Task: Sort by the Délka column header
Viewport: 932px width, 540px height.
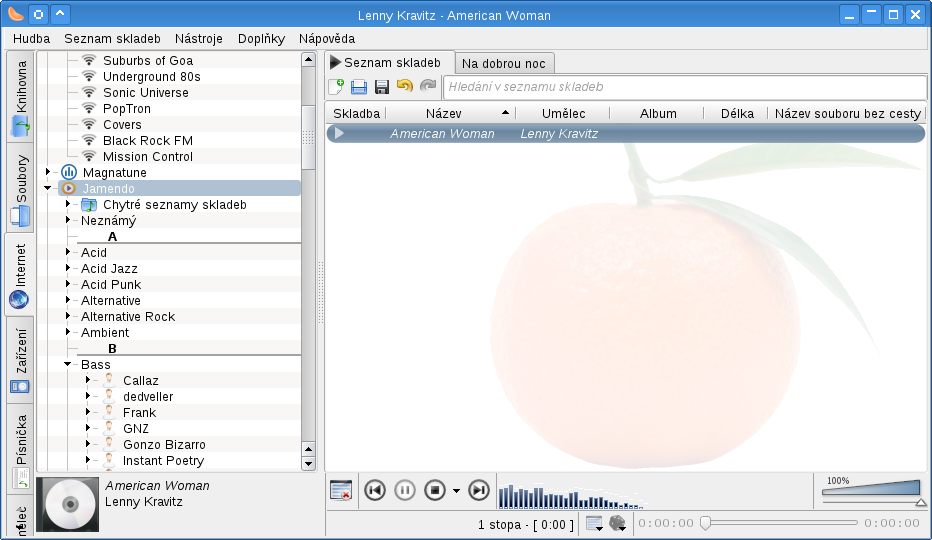Action: pos(736,114)
